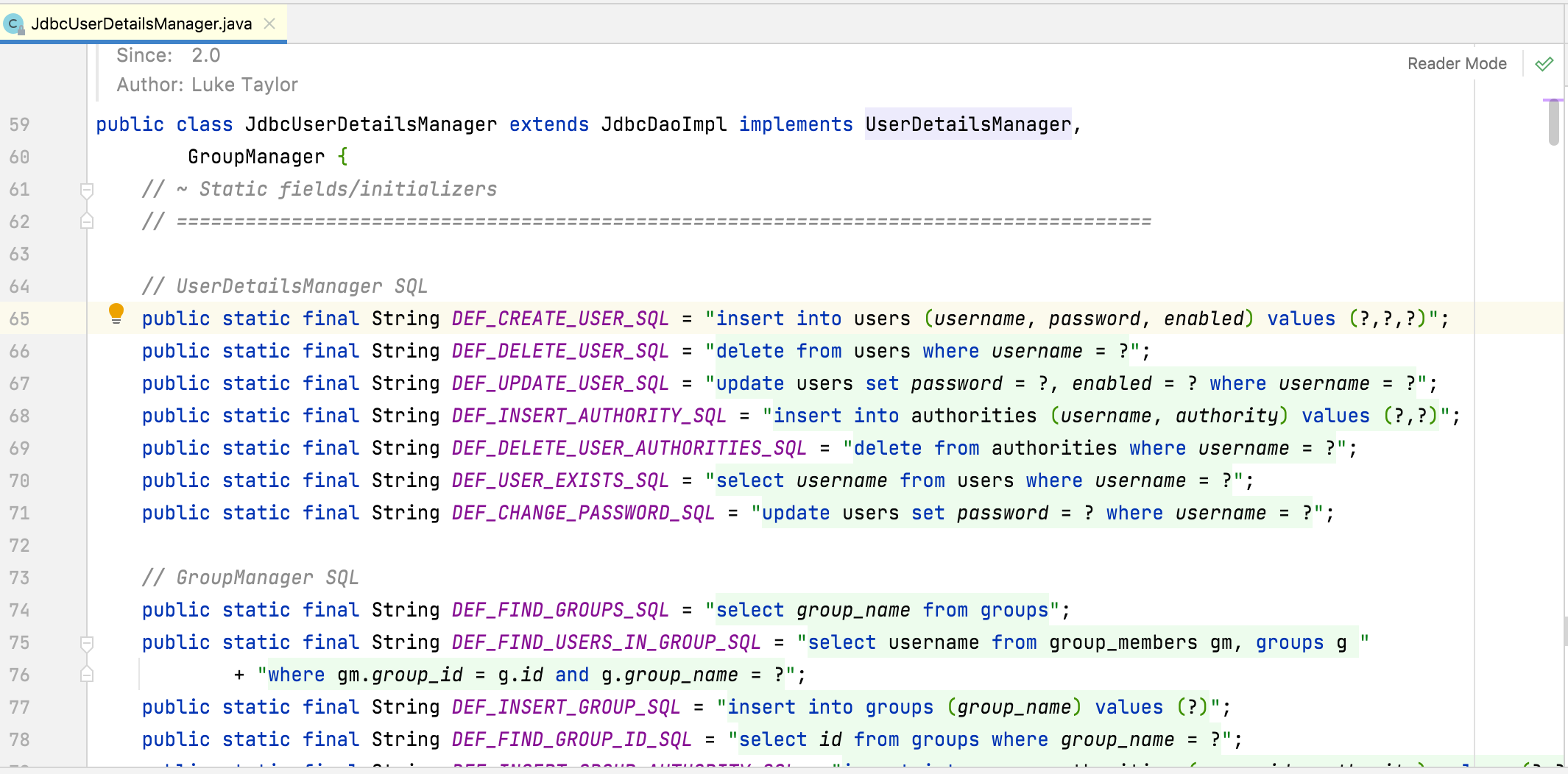Close the JdbcUserDetailsManager.java tab
Screen dimensions: 1568x774
click(269, 24)
